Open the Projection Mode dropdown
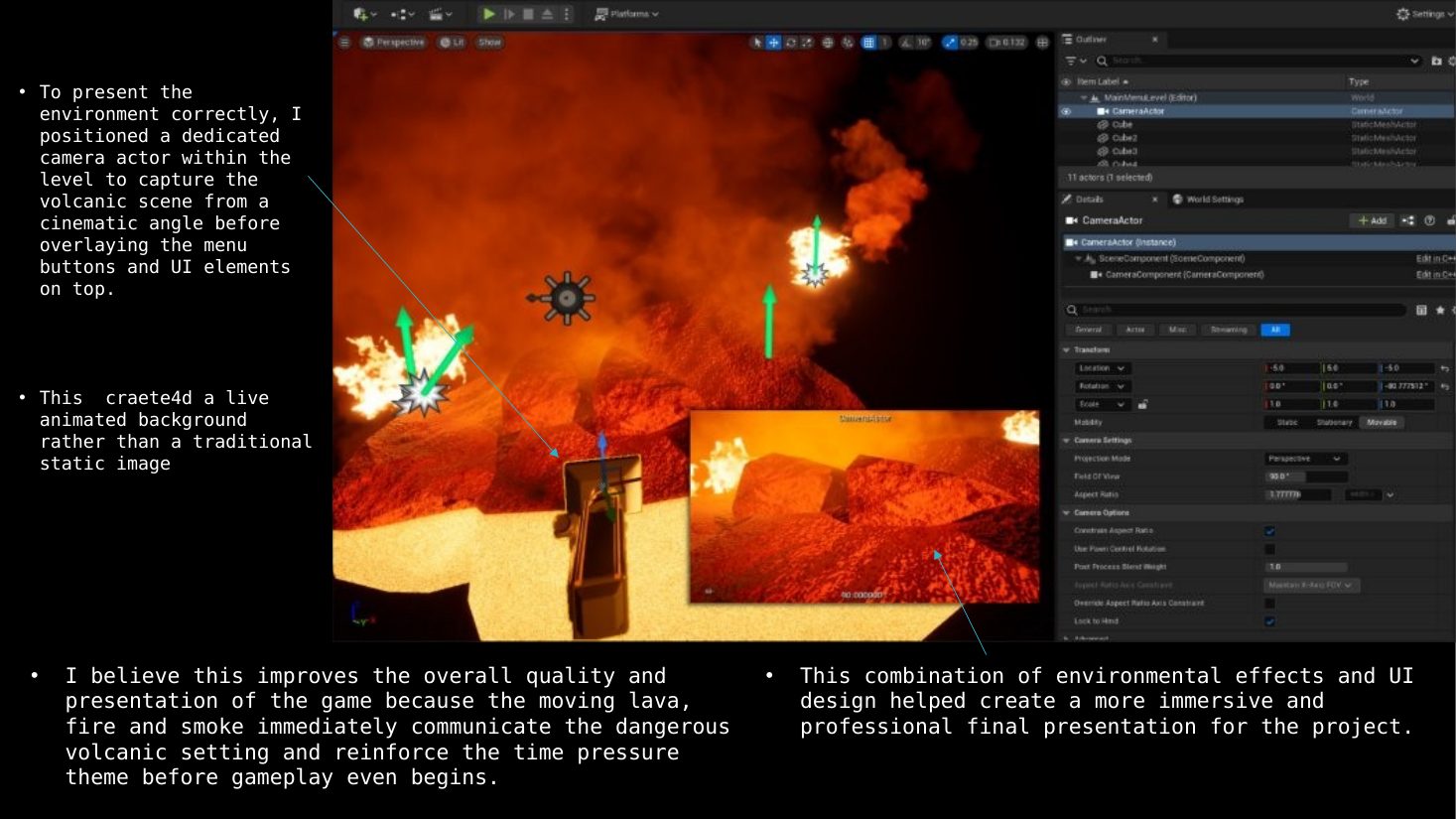Image resolution: width=1456 pixels, height=819 pixels. [1305, 459]
